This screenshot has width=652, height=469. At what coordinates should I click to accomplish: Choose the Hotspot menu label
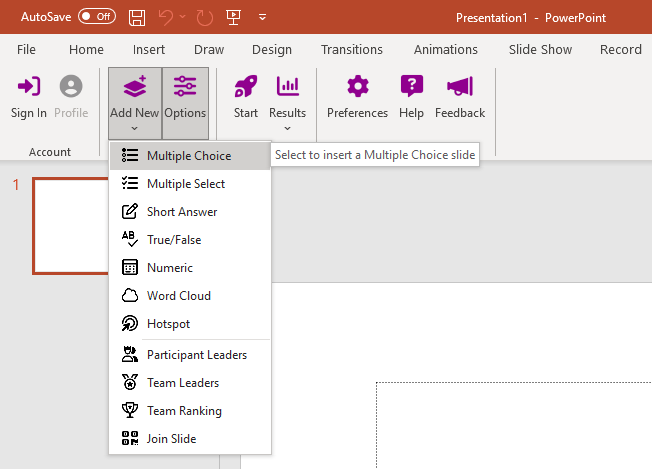click(x=168, y=324)
